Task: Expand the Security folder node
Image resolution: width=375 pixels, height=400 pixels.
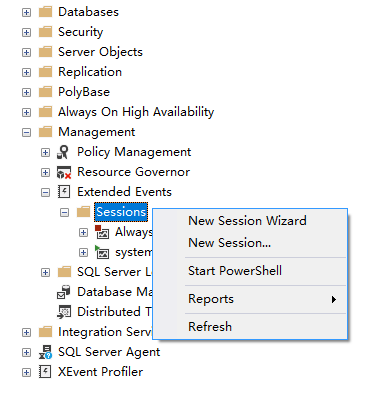Action: tap(26, 32)
